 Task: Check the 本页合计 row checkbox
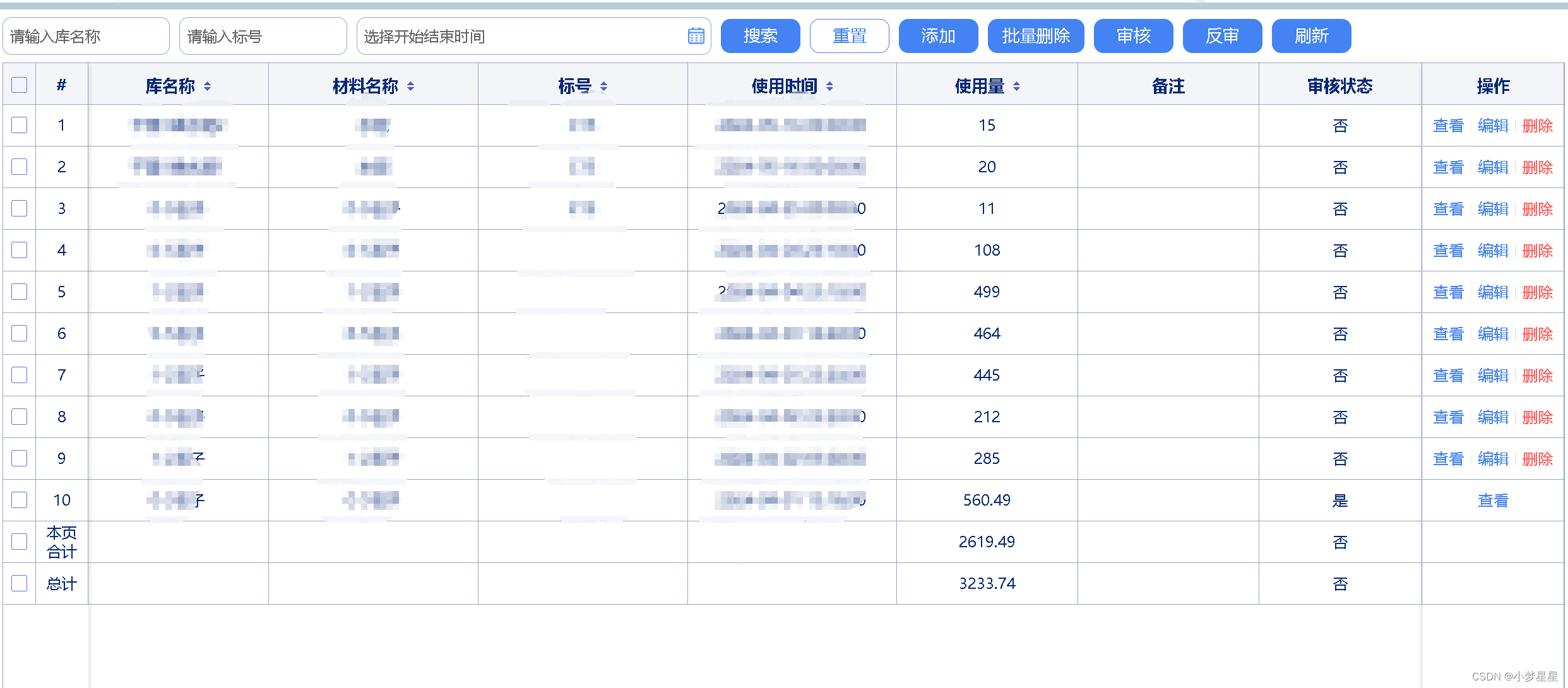[20, 542]
